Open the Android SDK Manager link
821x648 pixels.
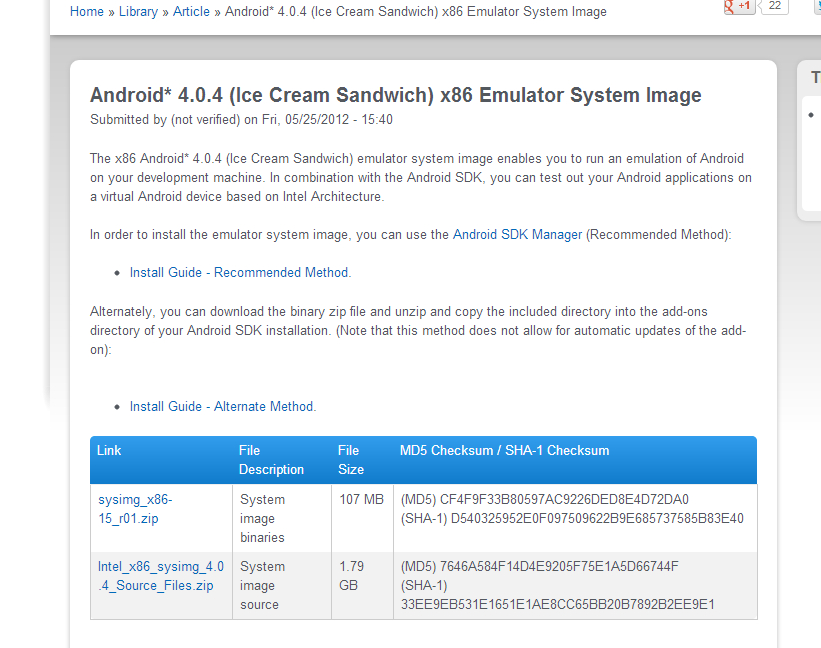point(517,234)
